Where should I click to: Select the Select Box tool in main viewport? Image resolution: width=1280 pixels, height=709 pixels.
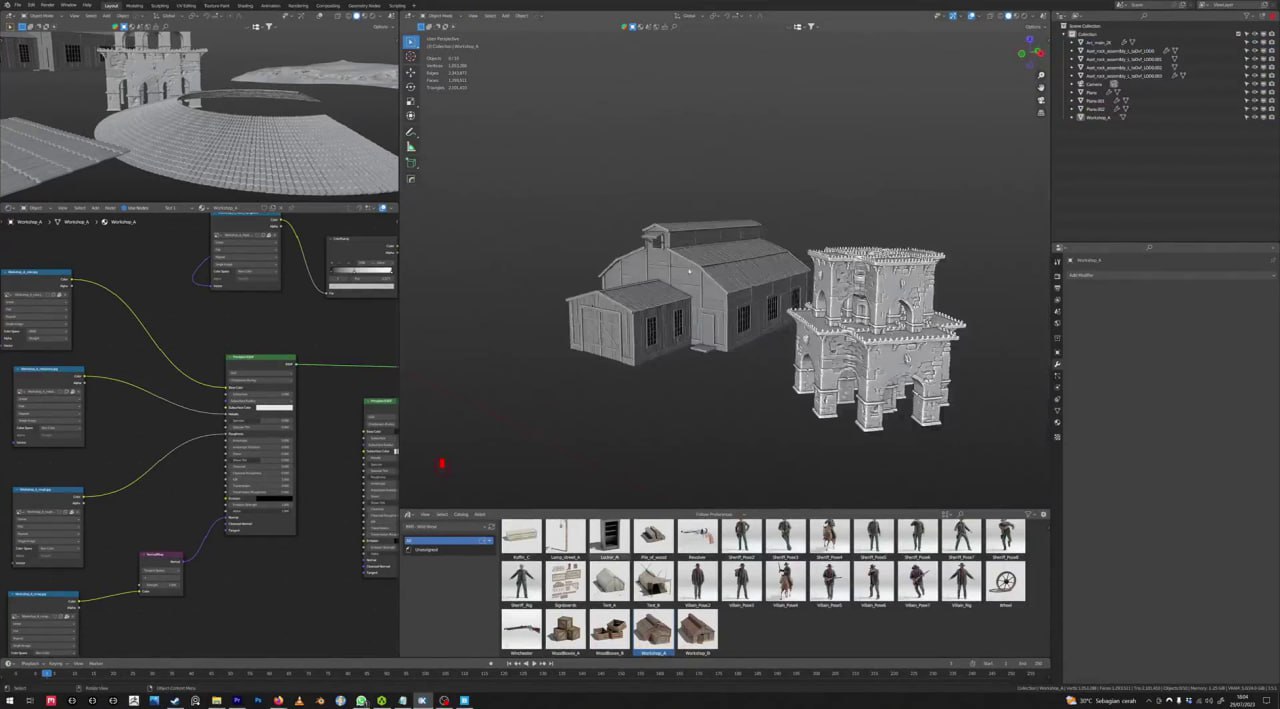pos(411,41)
